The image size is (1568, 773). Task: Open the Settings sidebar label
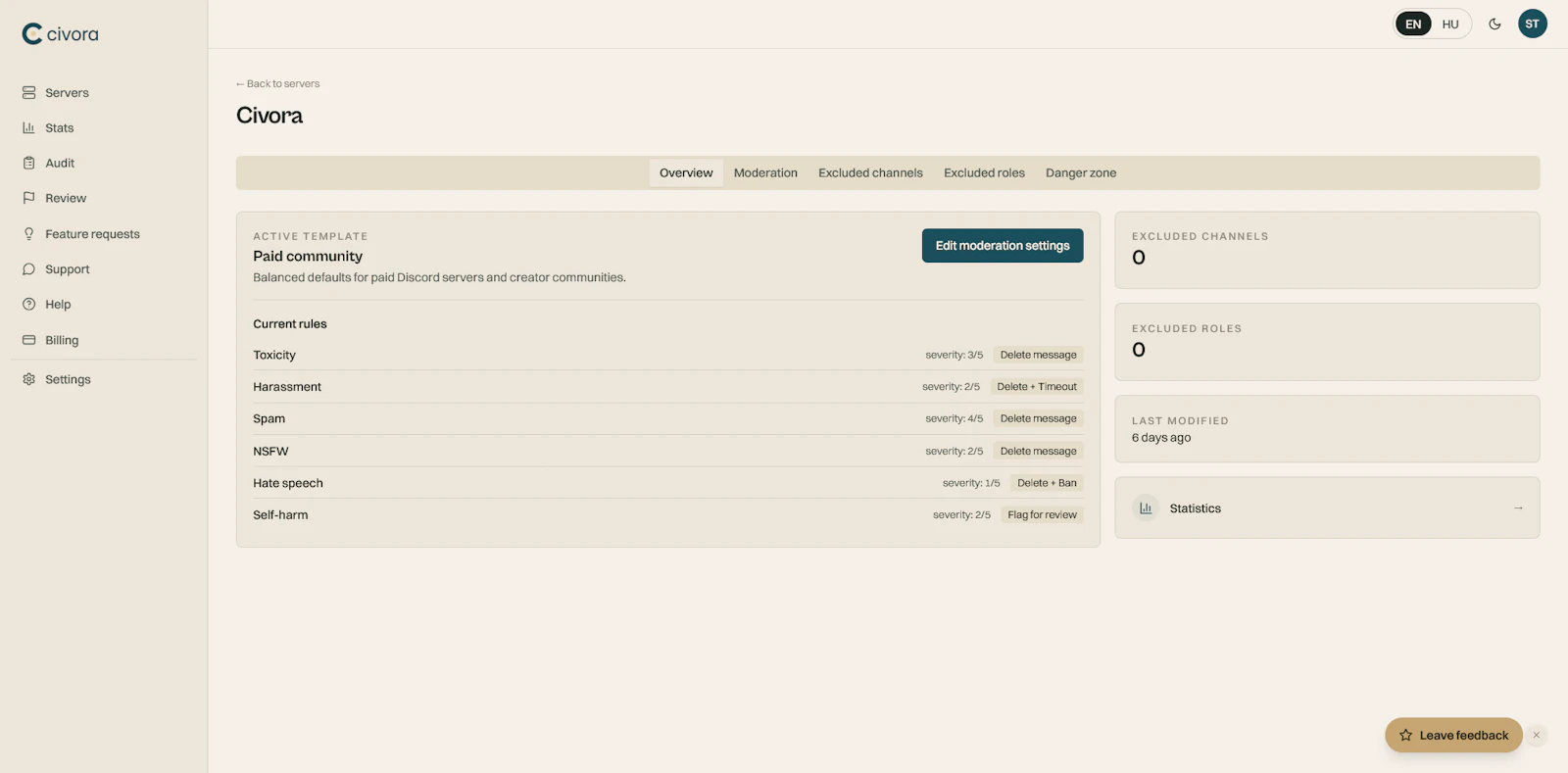tap(68, 379)
